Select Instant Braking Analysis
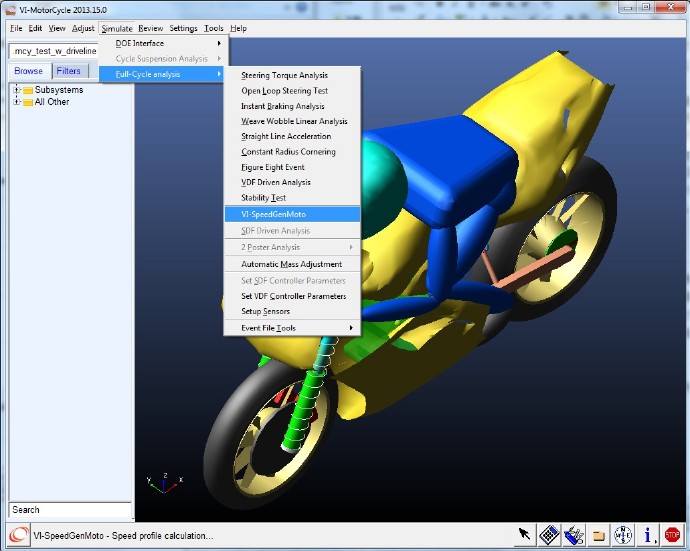The height and width of the screenshot is (551, 690). point(292,106)
